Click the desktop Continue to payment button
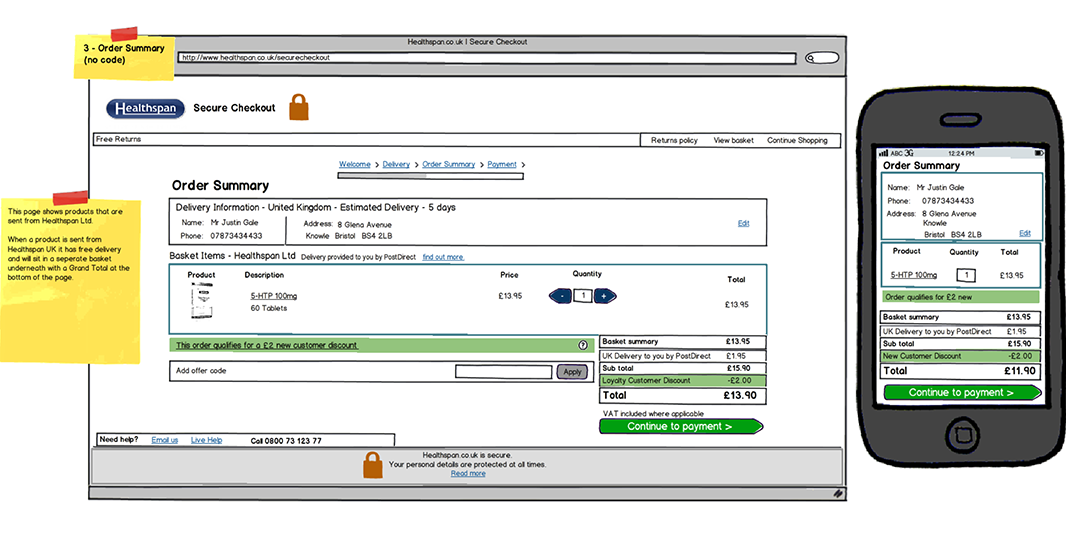The width and height of the screenshot is (1066, 547). pyautogui.click(x=681, y=427)
